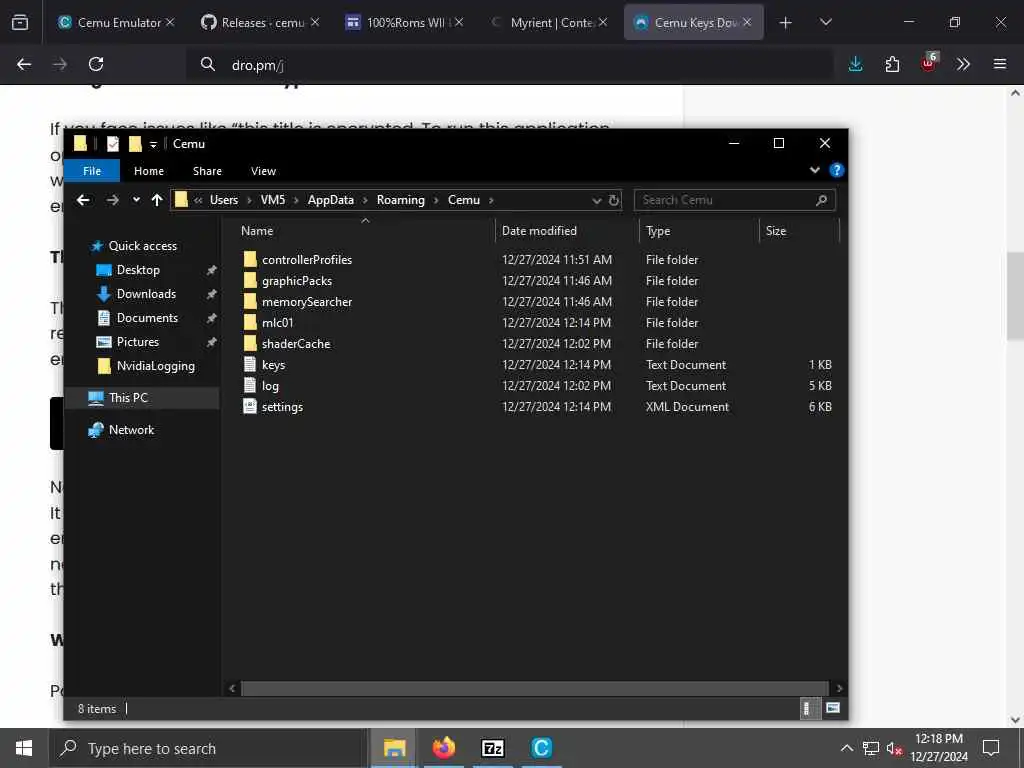Select the shaderCache folder icon
1024x768 pixels.
[249, 343]
